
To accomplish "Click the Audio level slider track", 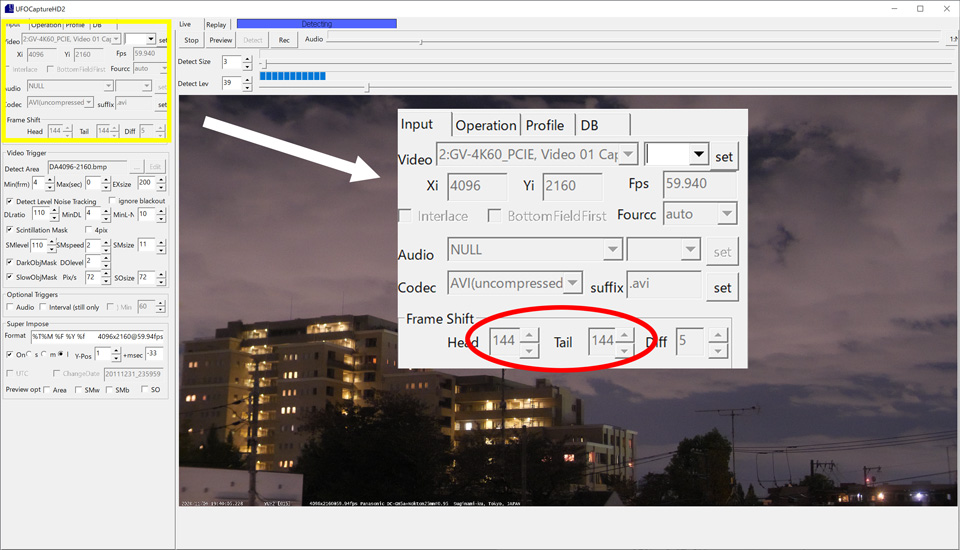I will tap(600, 40).
